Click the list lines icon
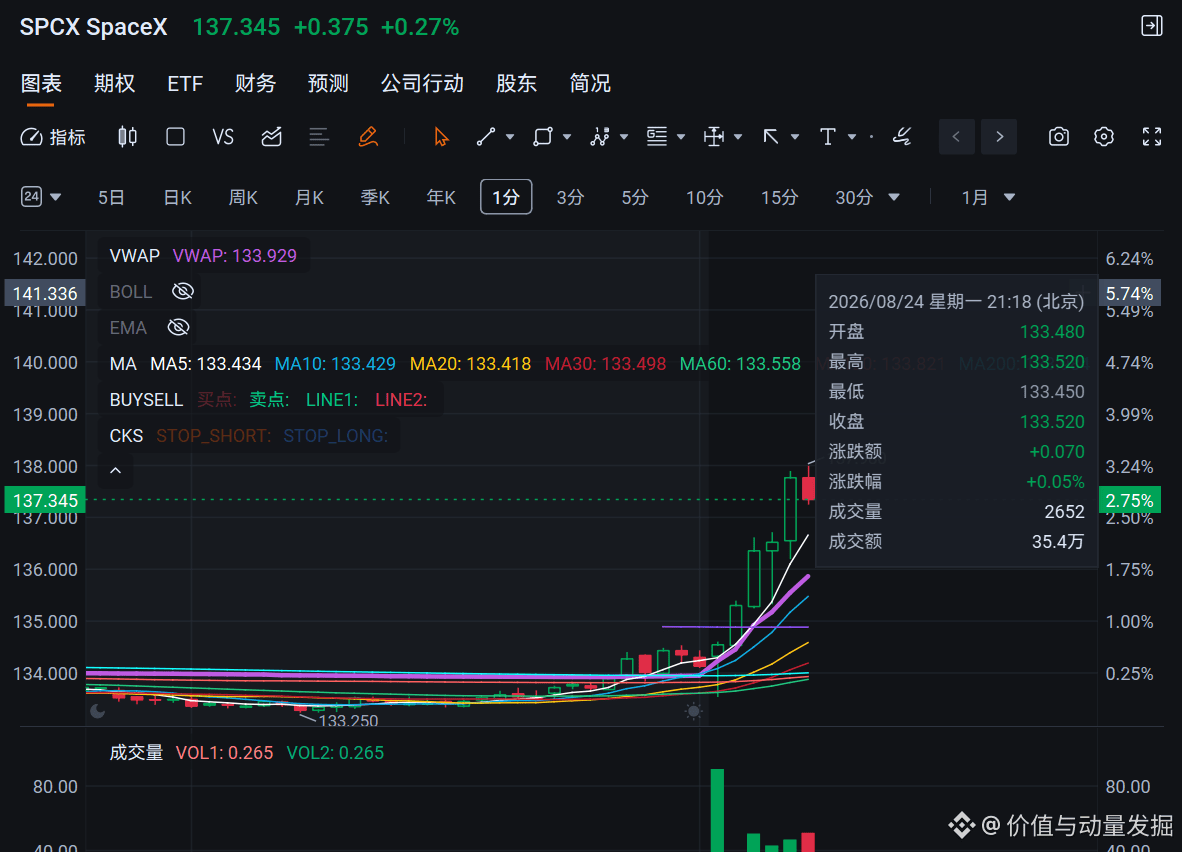Image resolution: width=1182 pixels, height=852 pixels. point(319,137)
